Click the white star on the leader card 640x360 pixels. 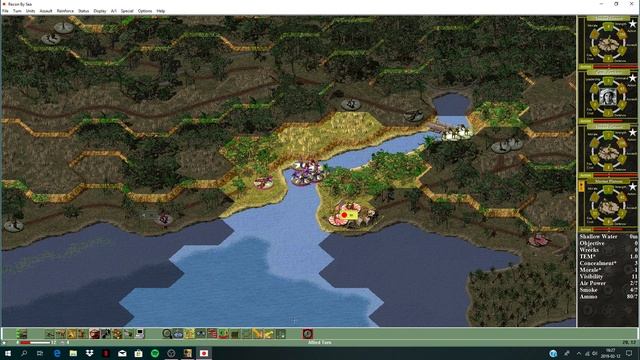tap(632, 78)
